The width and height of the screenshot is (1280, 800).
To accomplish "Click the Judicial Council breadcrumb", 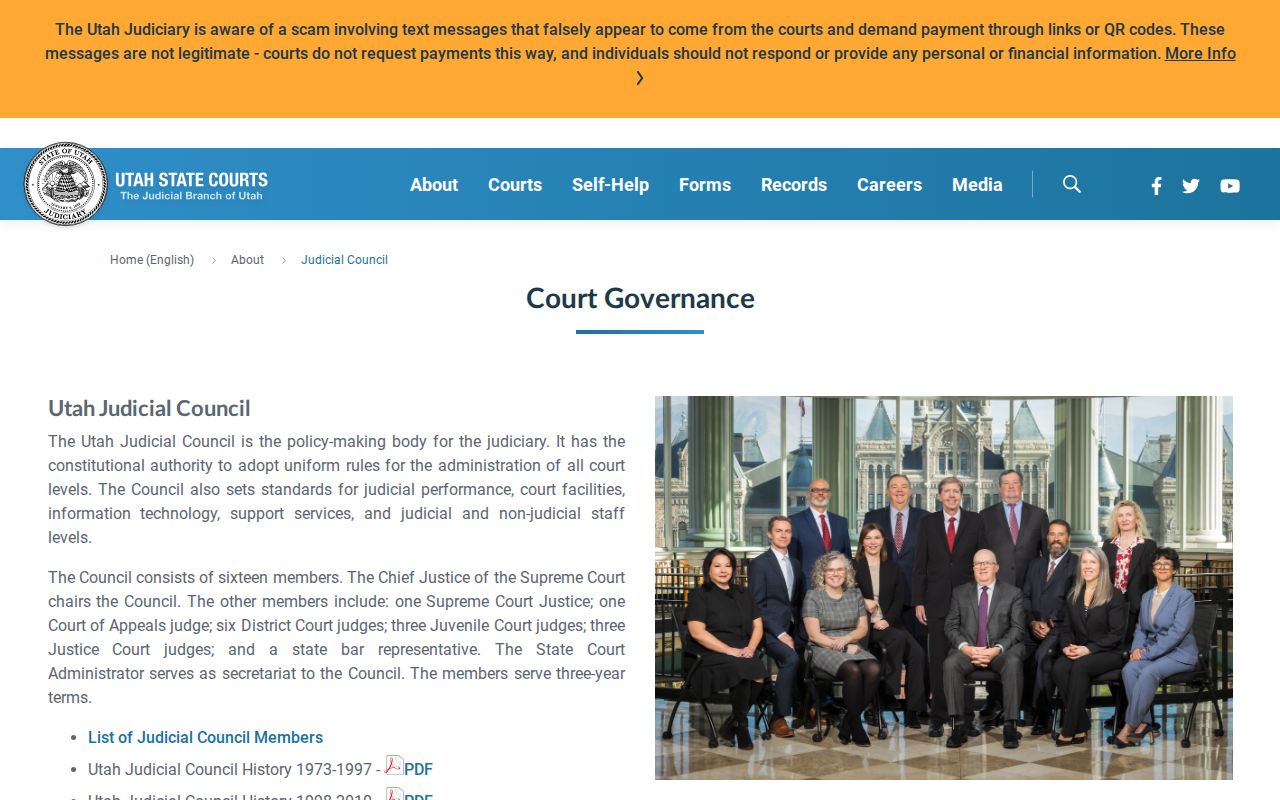I will coord(344,260).
